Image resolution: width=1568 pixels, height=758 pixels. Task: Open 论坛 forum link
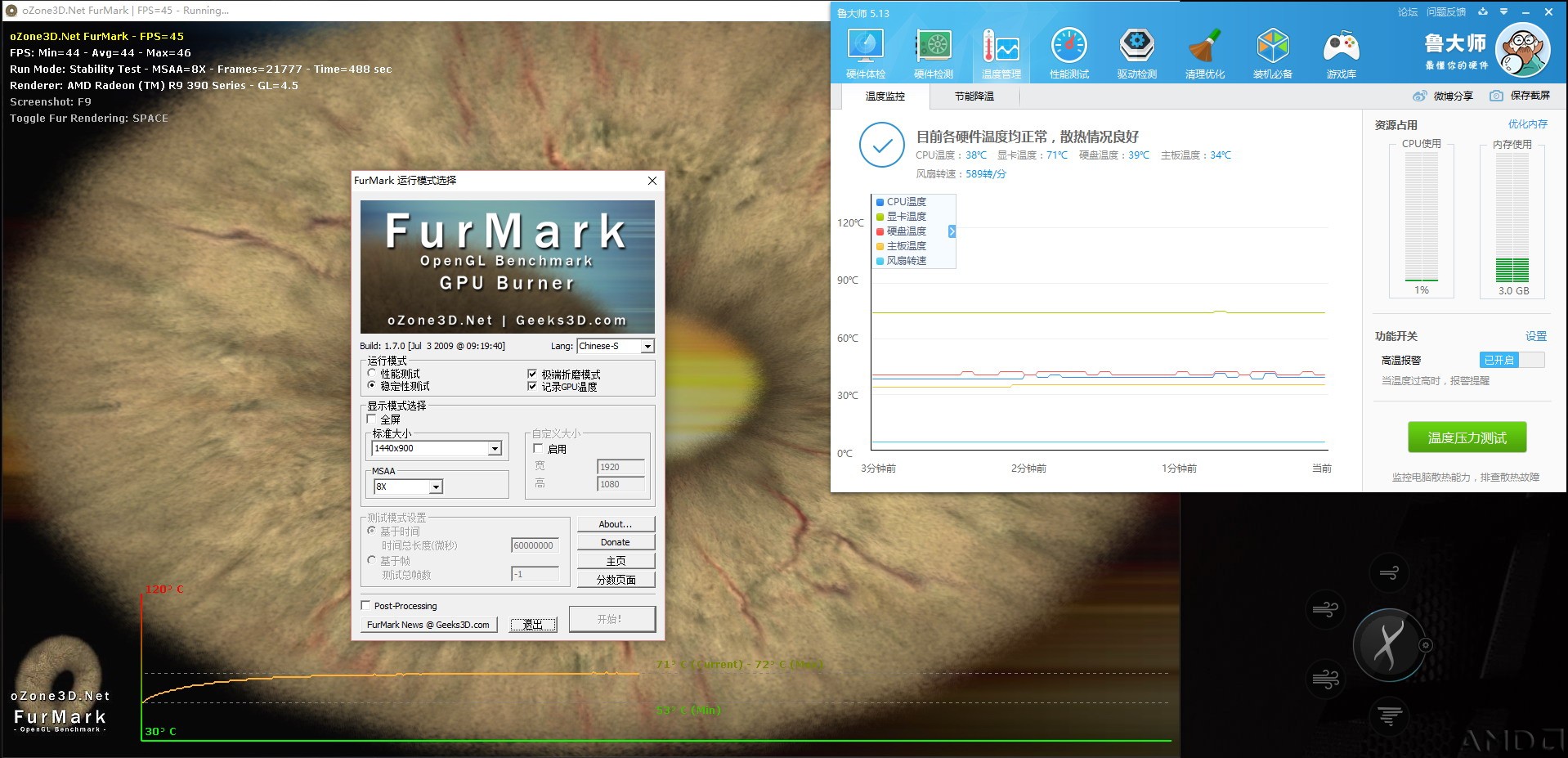[1408, 11]
